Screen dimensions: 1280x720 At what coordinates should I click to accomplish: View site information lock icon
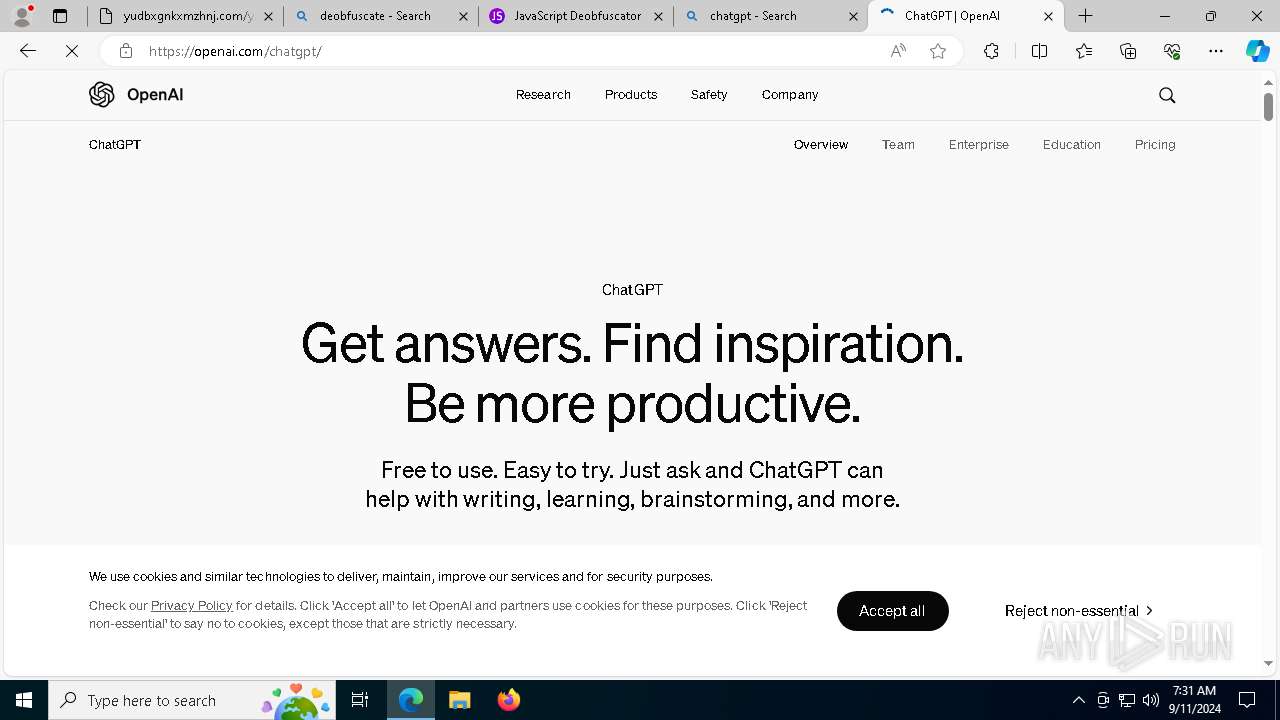(125, 51)
